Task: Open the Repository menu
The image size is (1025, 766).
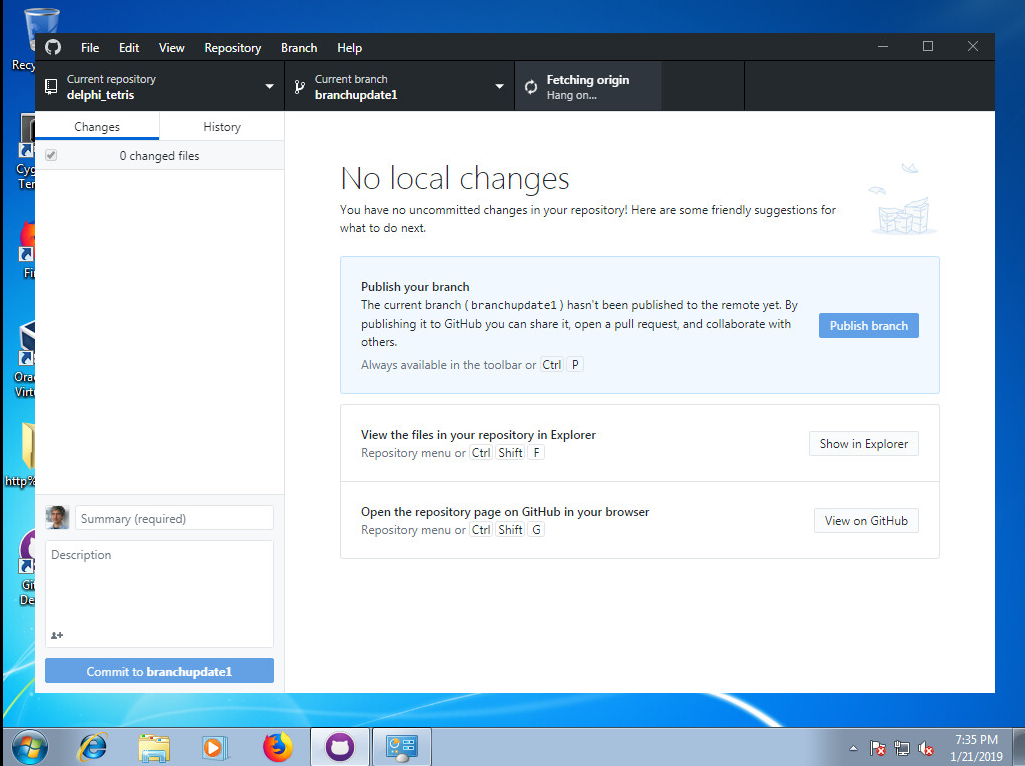Action: pyautogui.click(x=232, y=48)
